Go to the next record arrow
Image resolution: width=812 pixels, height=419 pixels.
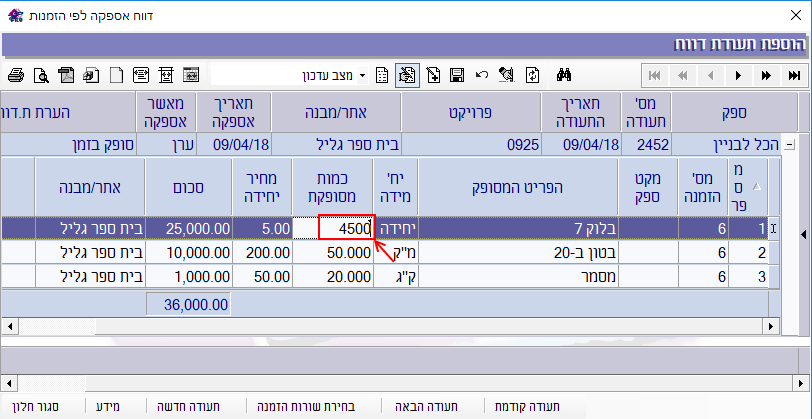point(738,75)
